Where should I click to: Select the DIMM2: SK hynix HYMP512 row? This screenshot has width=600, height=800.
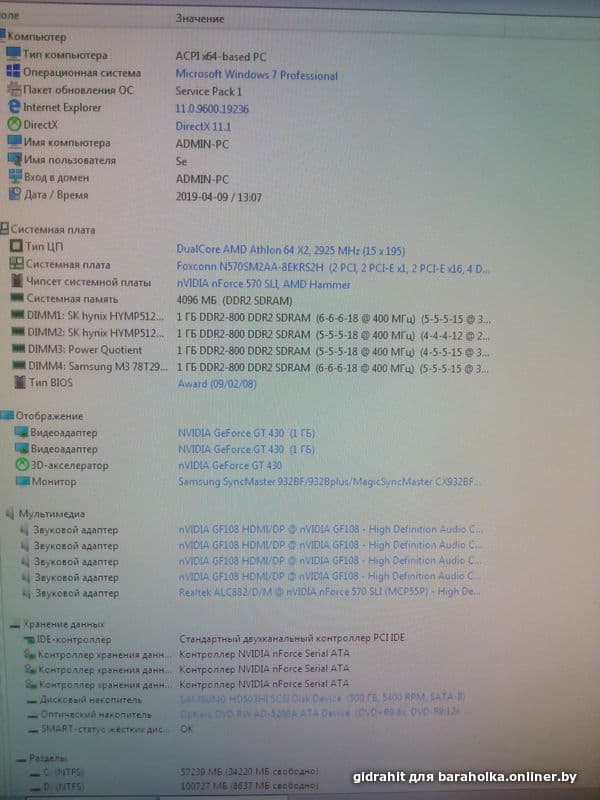tap(250, 334)
